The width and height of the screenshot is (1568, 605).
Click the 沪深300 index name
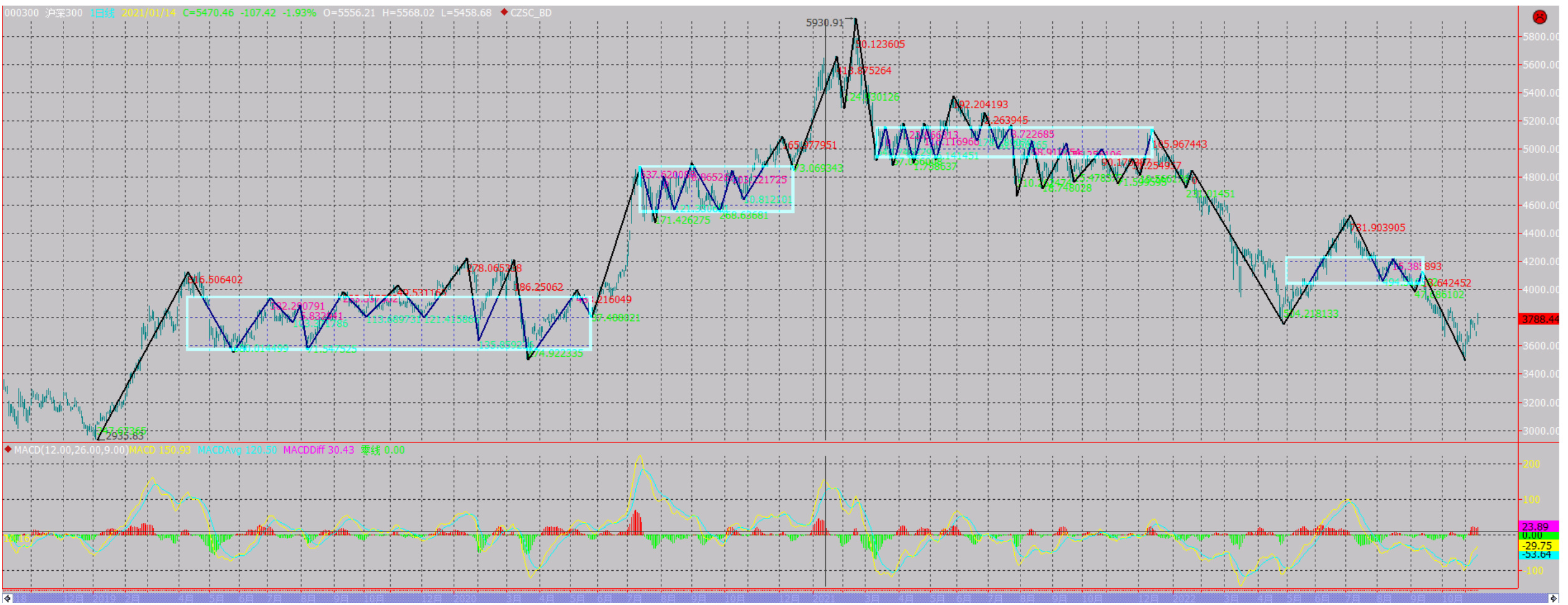tap(63, 13)
